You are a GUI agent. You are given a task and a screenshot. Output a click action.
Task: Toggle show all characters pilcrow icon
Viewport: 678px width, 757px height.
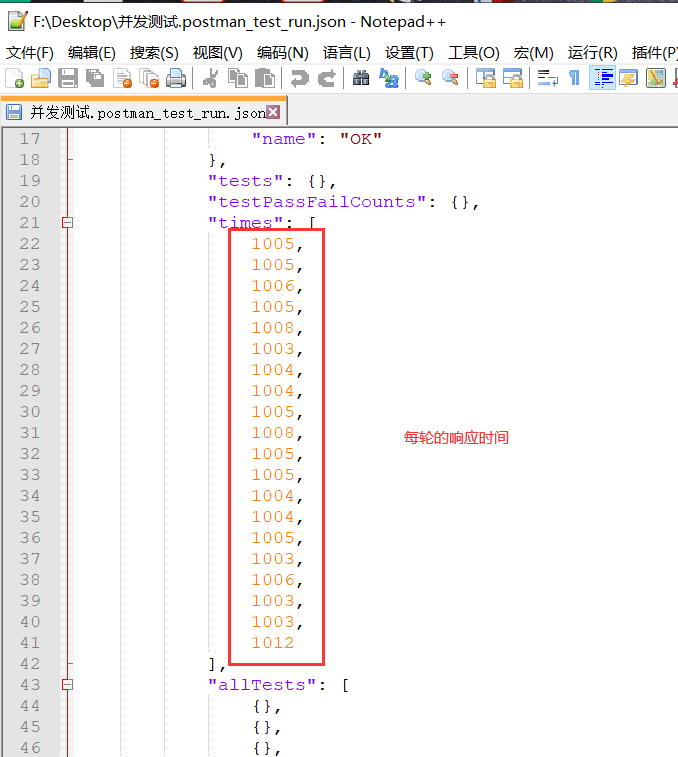point(574,78)
